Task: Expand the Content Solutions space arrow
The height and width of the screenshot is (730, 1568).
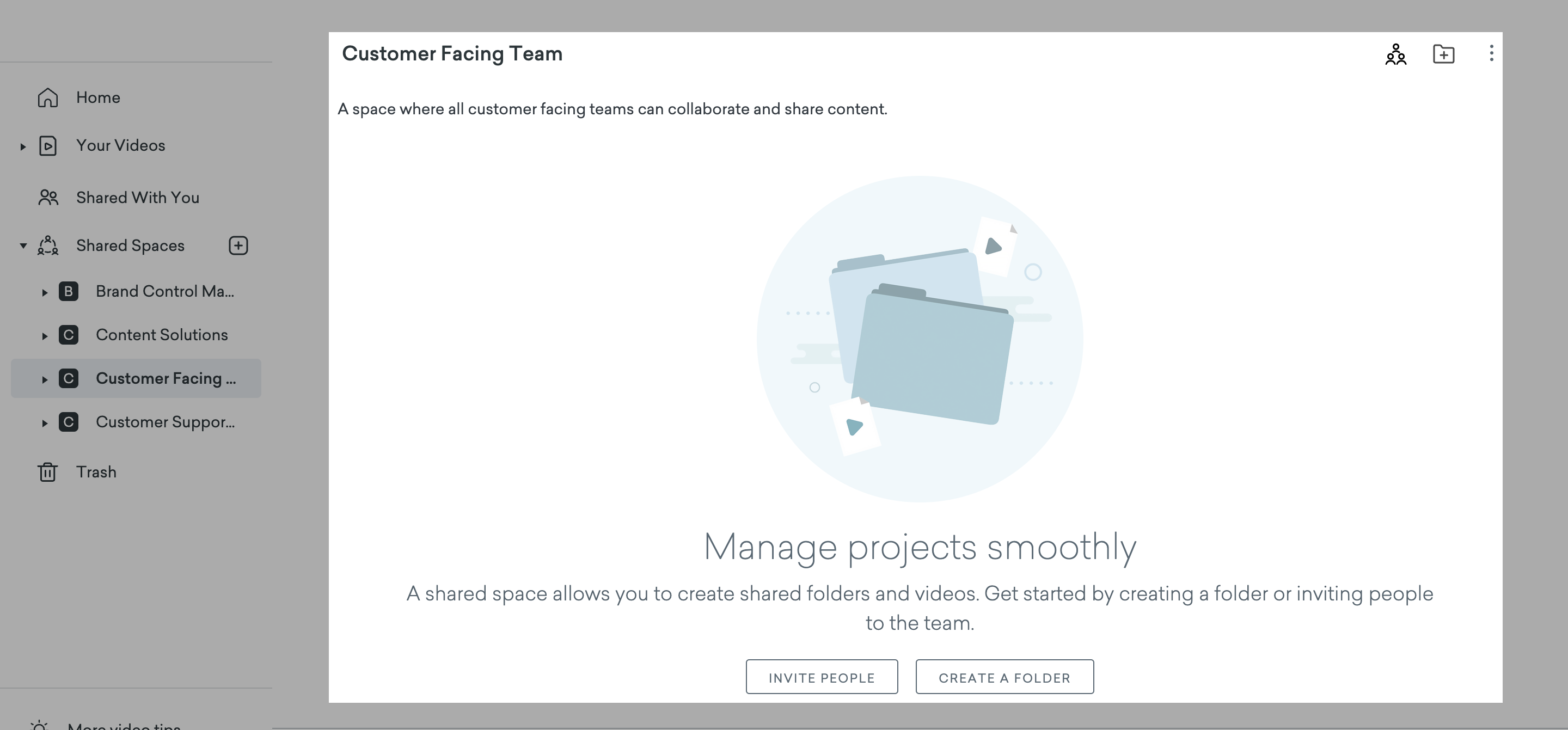Action: (45, 336)
